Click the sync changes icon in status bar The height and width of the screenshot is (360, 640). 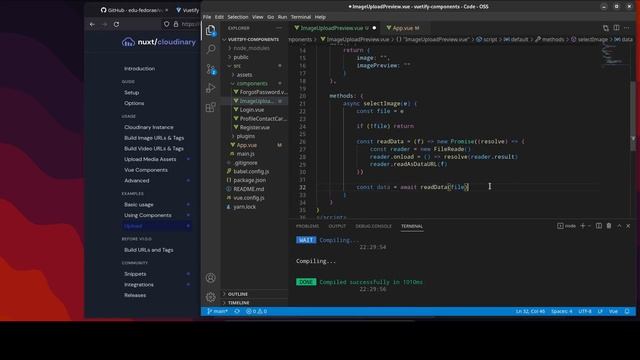click(237, 311)
